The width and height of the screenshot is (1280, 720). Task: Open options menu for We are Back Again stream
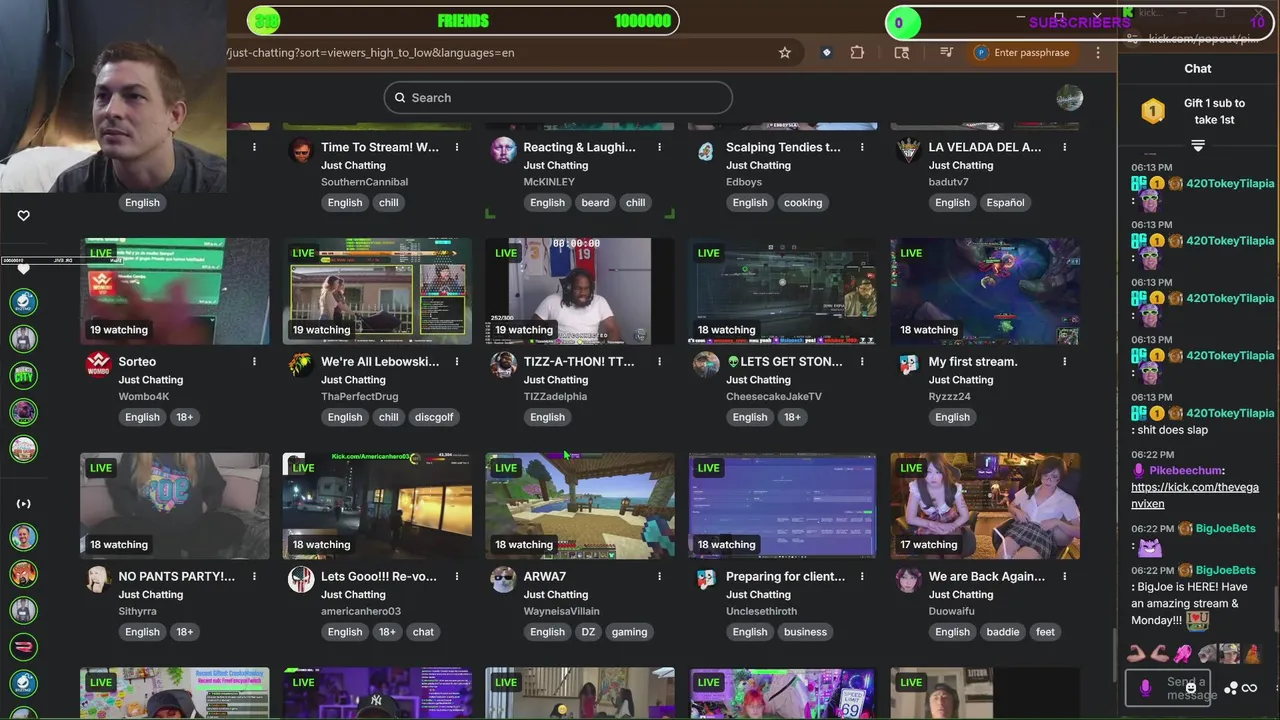pyautogui.click(x=1064, y=577)
